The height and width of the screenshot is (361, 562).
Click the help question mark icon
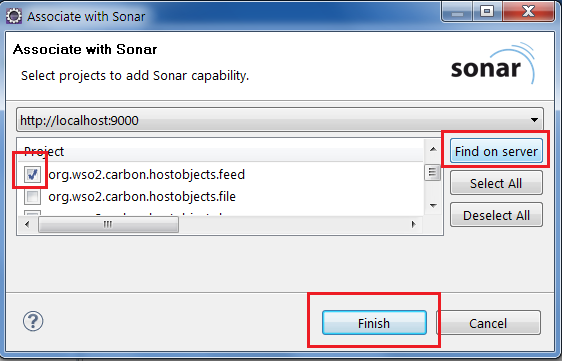pos(33,321)
